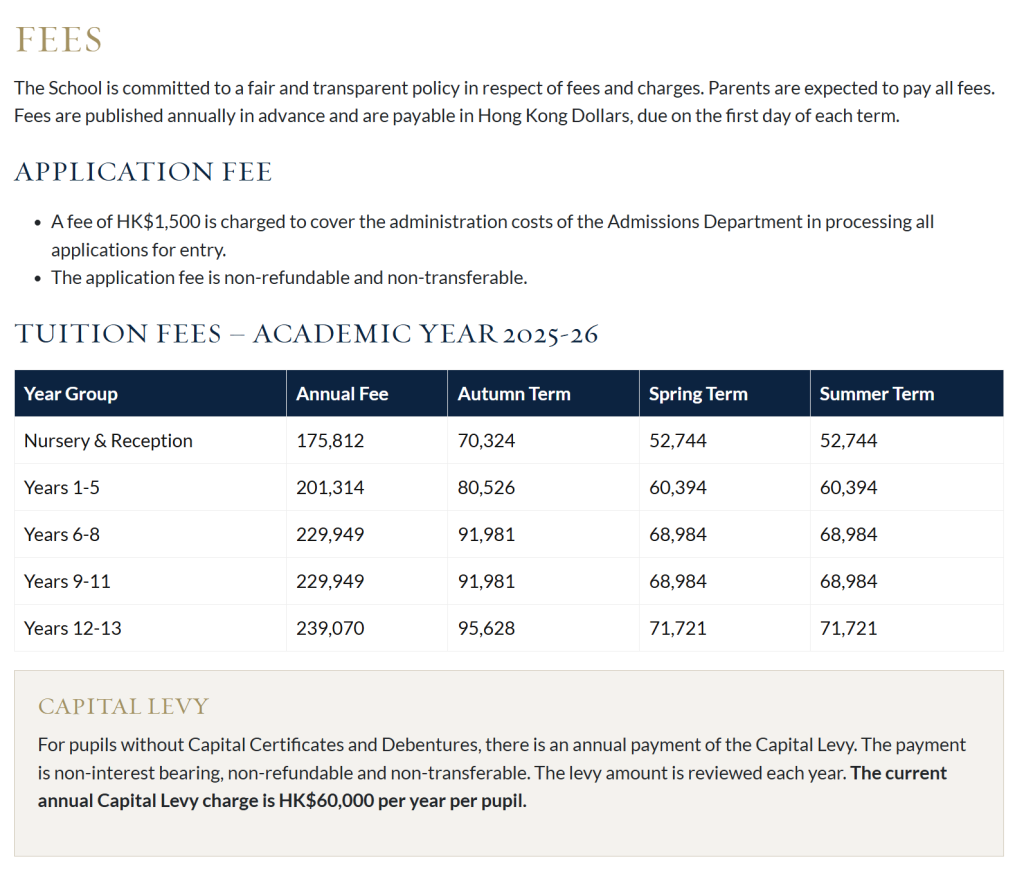
Task: Click the 175,812 annual fee cell
Action: point(330,441)
